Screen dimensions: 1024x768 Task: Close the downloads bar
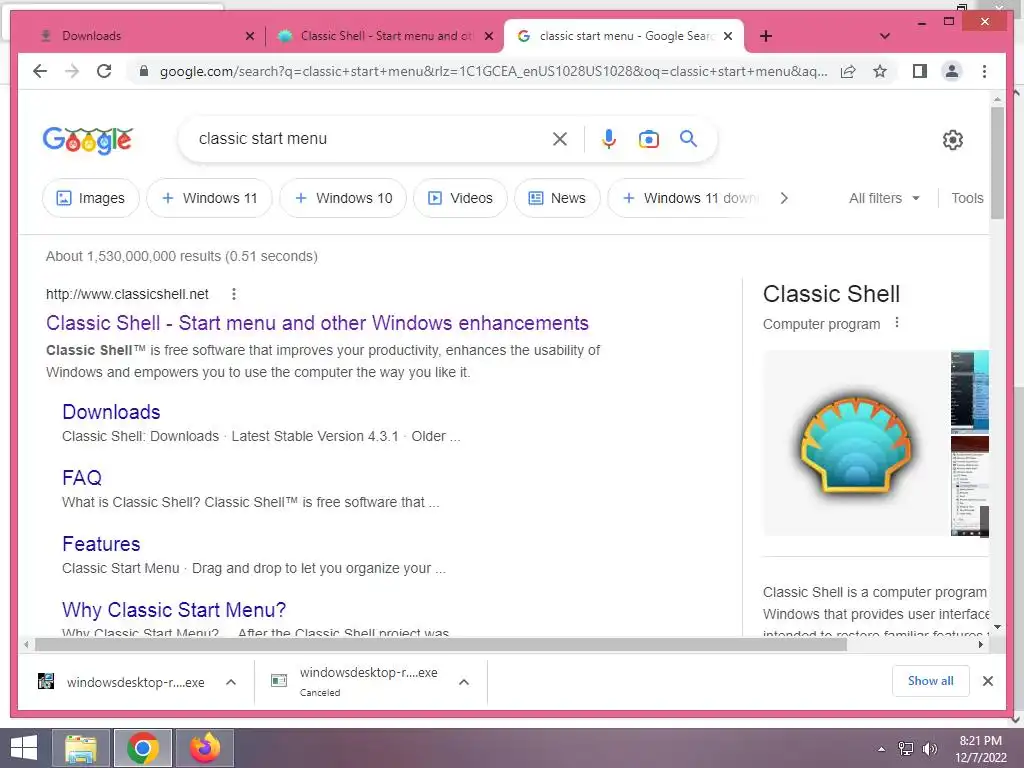point(987,681)
